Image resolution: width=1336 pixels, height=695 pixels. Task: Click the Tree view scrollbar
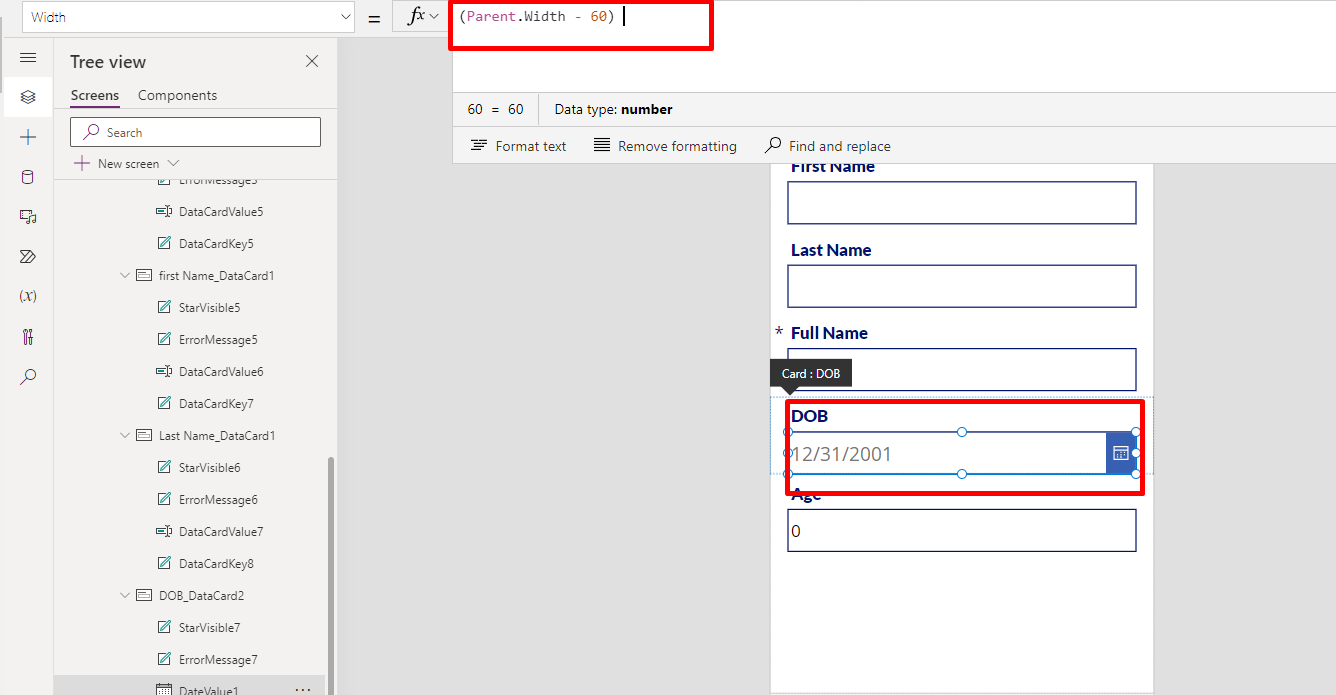331,575
